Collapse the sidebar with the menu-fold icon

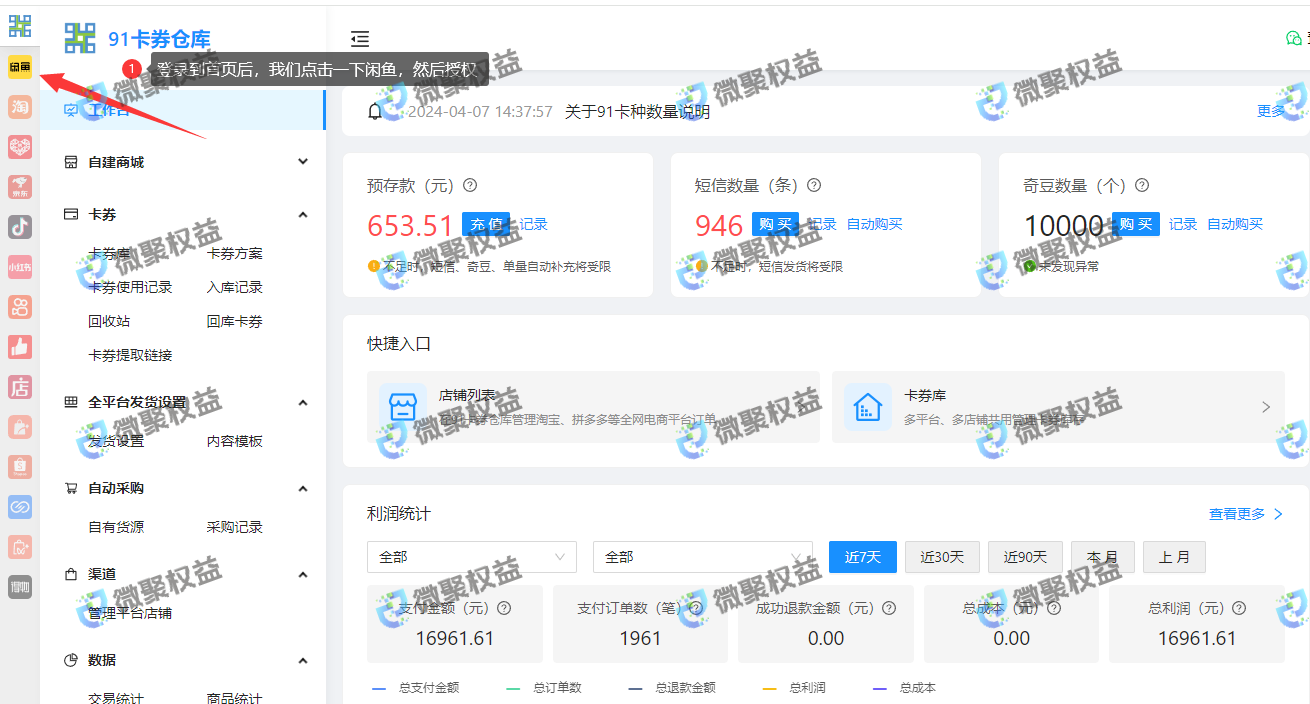click(x=360, y=39)
